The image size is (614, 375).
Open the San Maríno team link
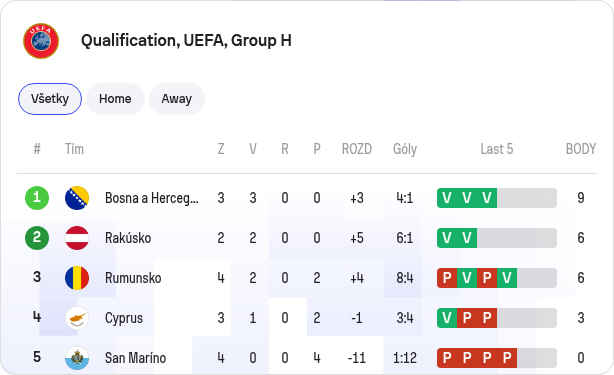tap(135, 358)
